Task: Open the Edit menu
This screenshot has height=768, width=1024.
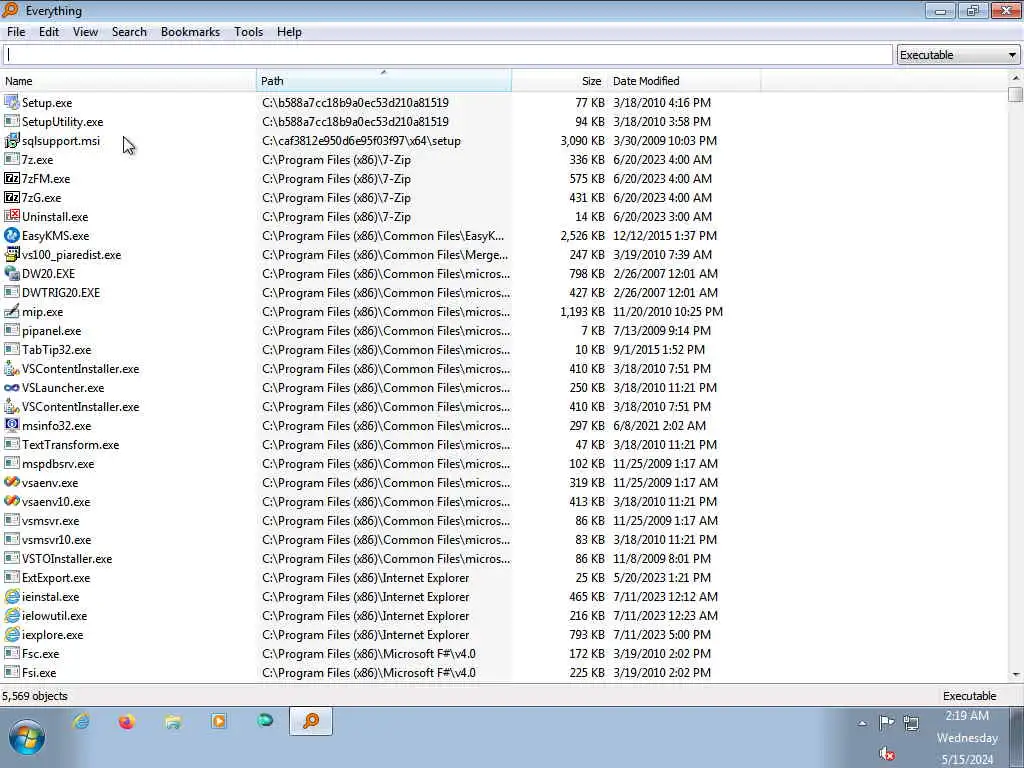Action: (x=49, y=31)
